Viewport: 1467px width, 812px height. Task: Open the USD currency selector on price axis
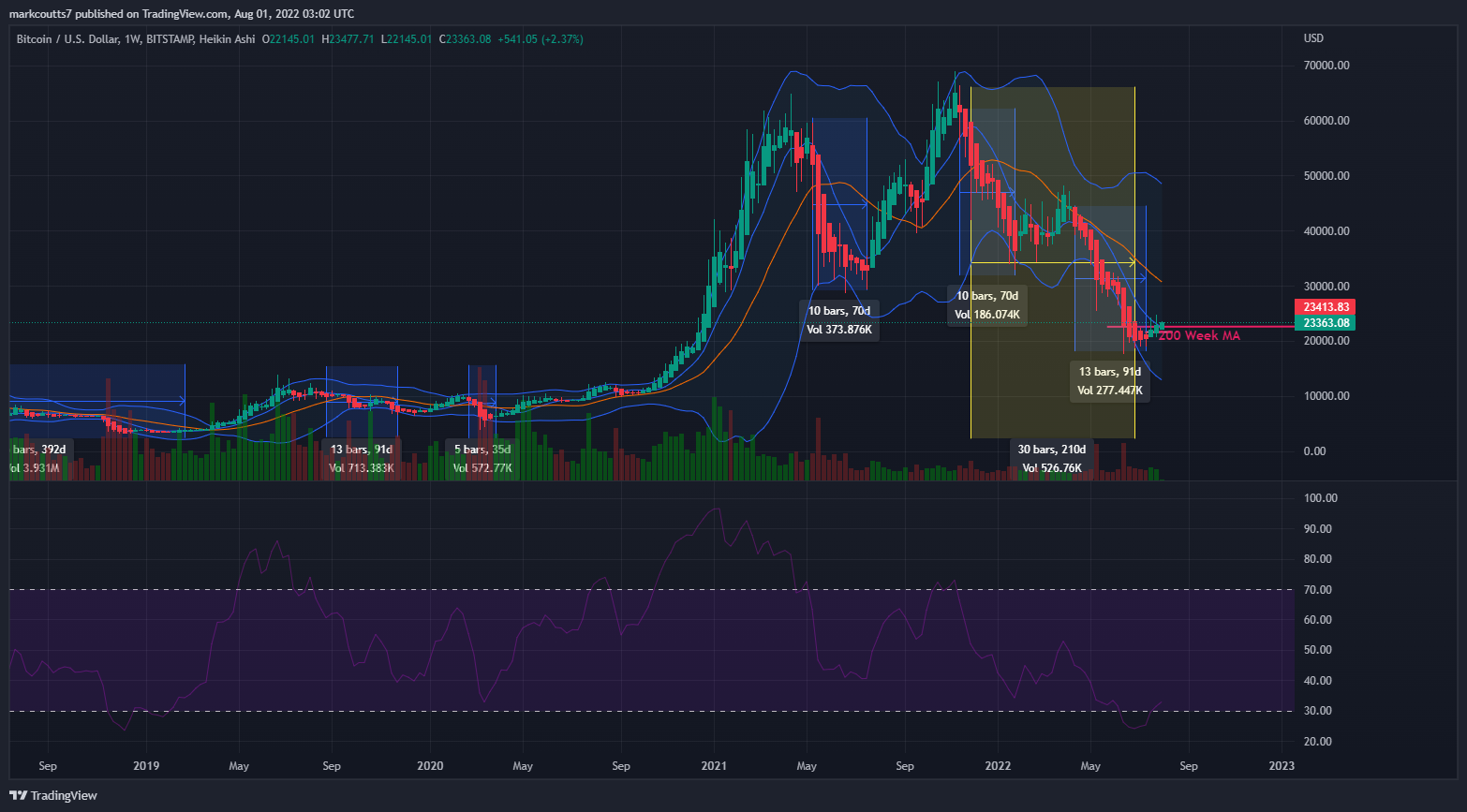[x=1313, y=38]
